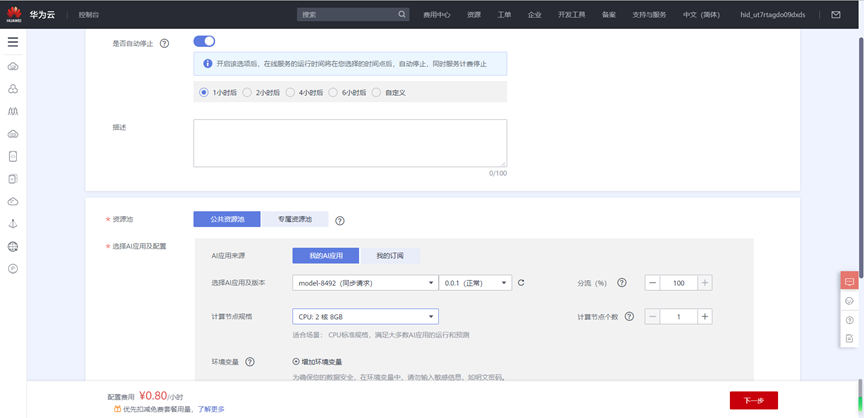Select the 6小时后 radio option
The width and height of the screenshot is (864, 418).
[333, 93]
